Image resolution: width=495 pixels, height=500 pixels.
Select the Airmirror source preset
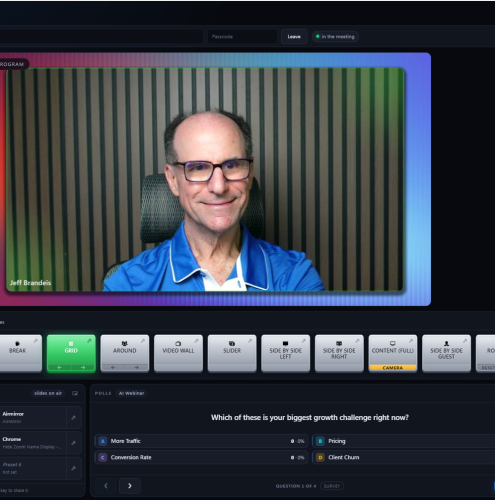33,417
